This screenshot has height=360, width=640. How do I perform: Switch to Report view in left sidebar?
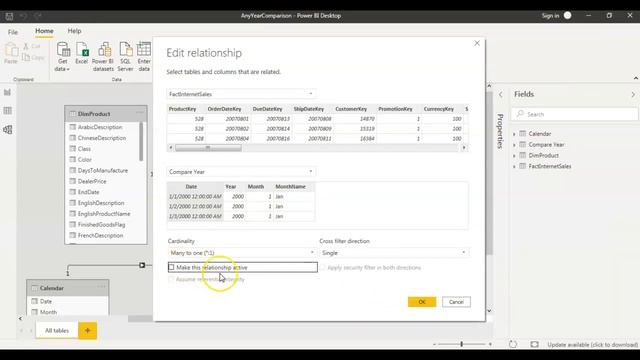(x=7, y=92)
